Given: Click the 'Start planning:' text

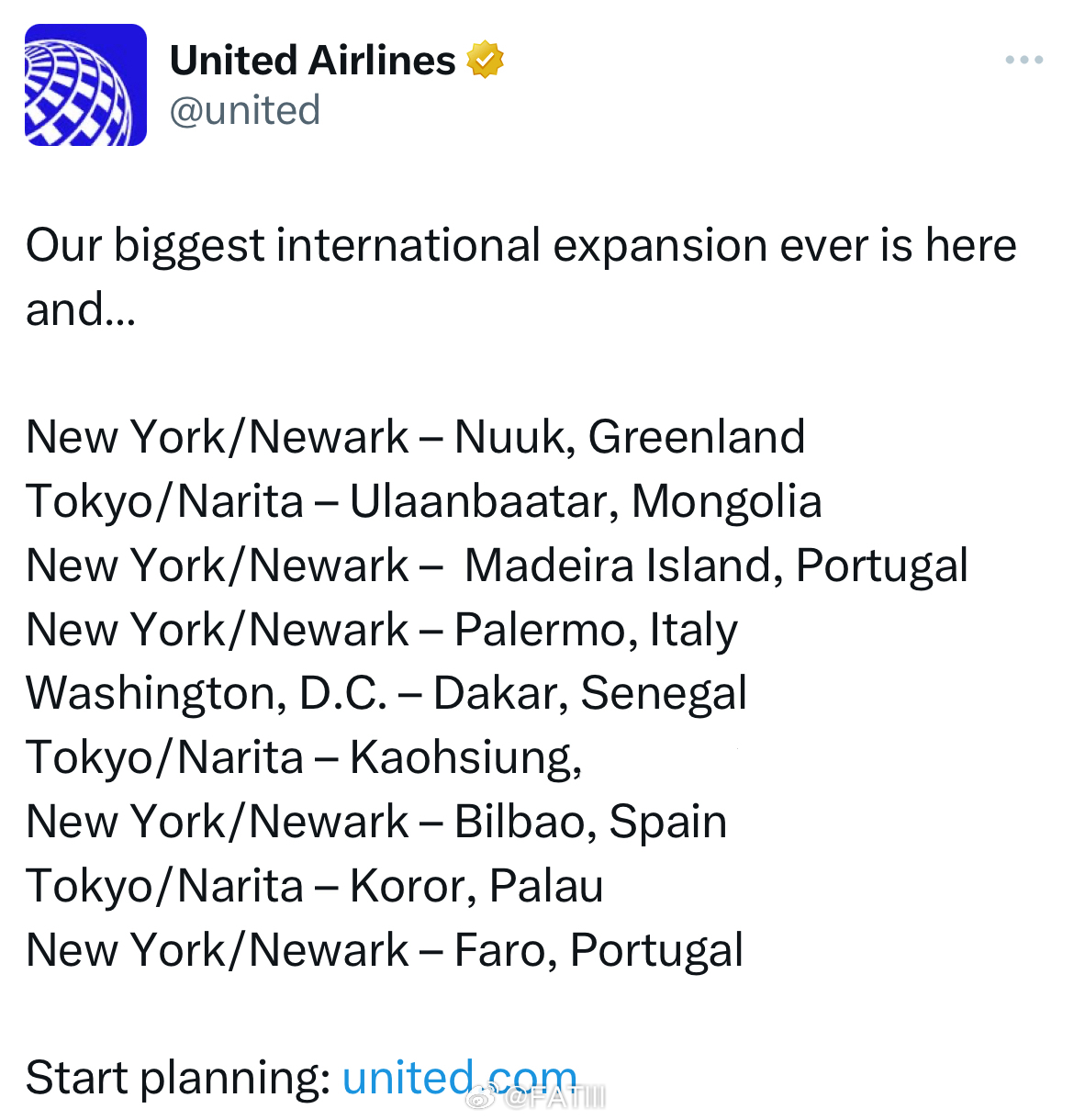Looking at the screenshot, I should click(x=177, y=1077).
